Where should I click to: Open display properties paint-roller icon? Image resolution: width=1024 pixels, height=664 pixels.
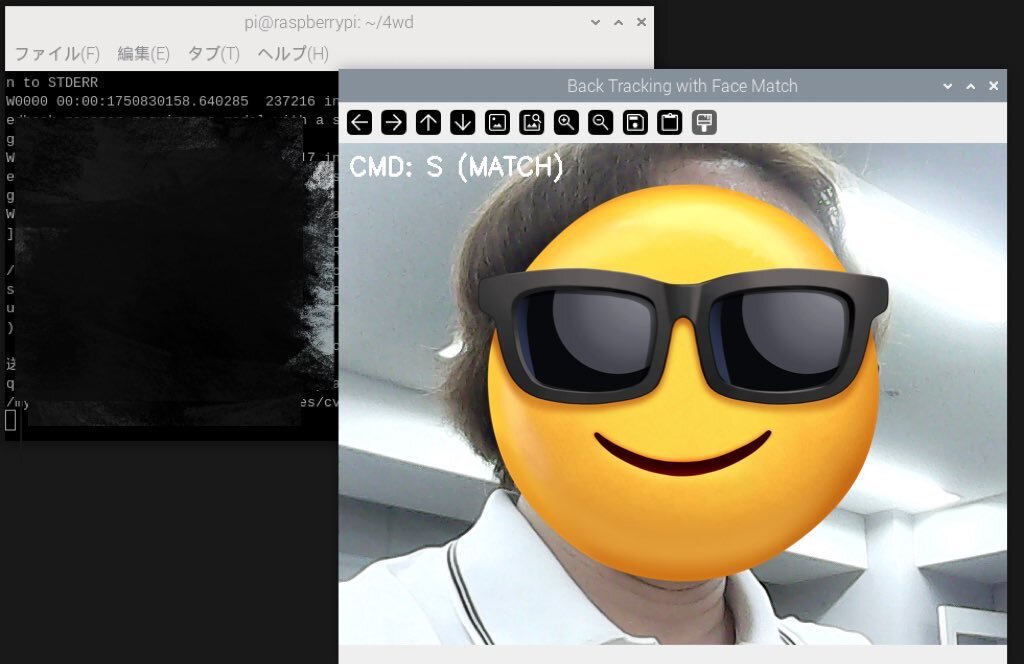coord(705,123)
